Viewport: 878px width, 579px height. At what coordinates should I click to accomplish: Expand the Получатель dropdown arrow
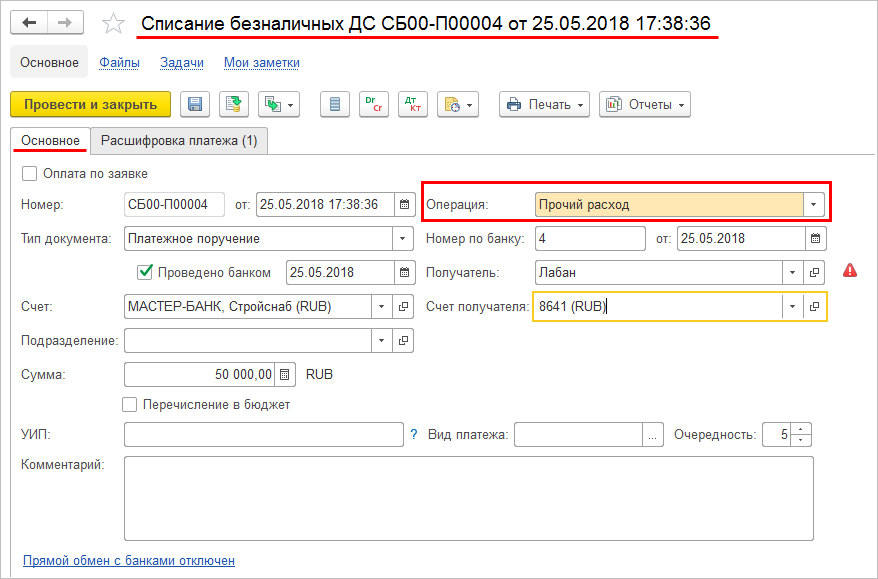coord(792,273)
